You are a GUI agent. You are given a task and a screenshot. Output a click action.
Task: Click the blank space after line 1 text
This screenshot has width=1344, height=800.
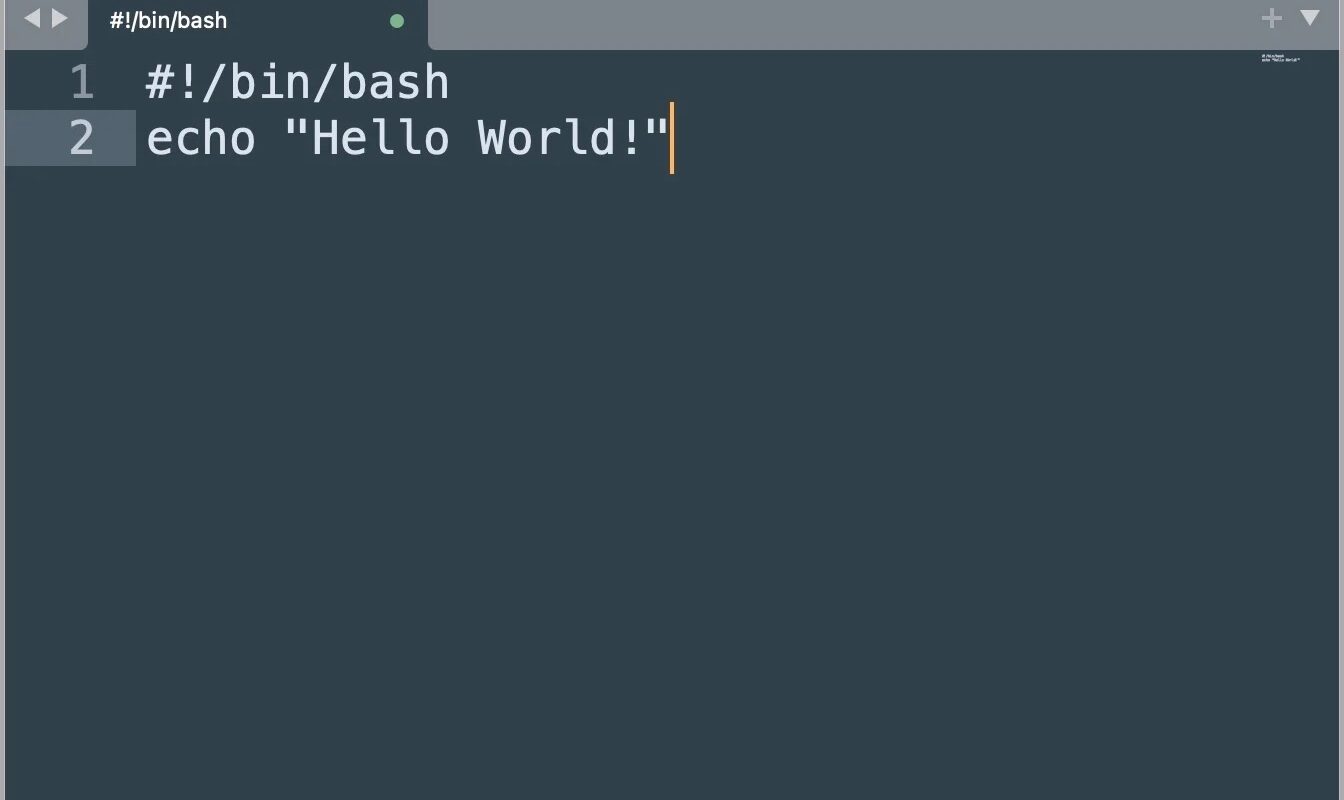(850, 83)
